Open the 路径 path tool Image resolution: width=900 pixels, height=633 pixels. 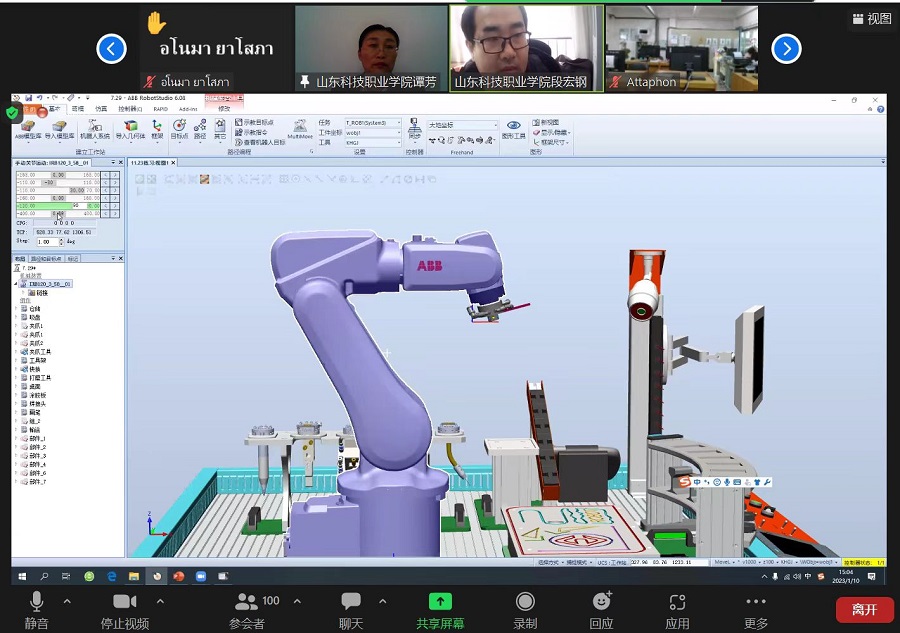pos(200,130)
